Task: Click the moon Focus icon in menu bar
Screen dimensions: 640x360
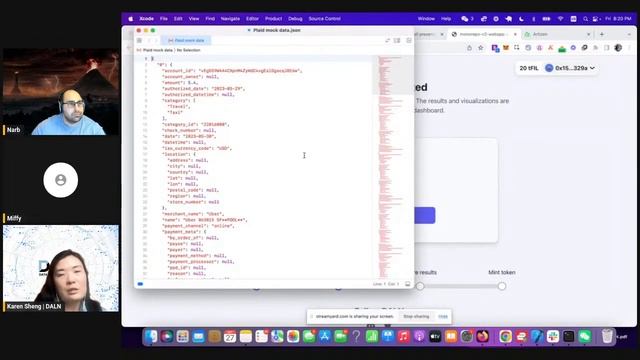Action: 521,19
